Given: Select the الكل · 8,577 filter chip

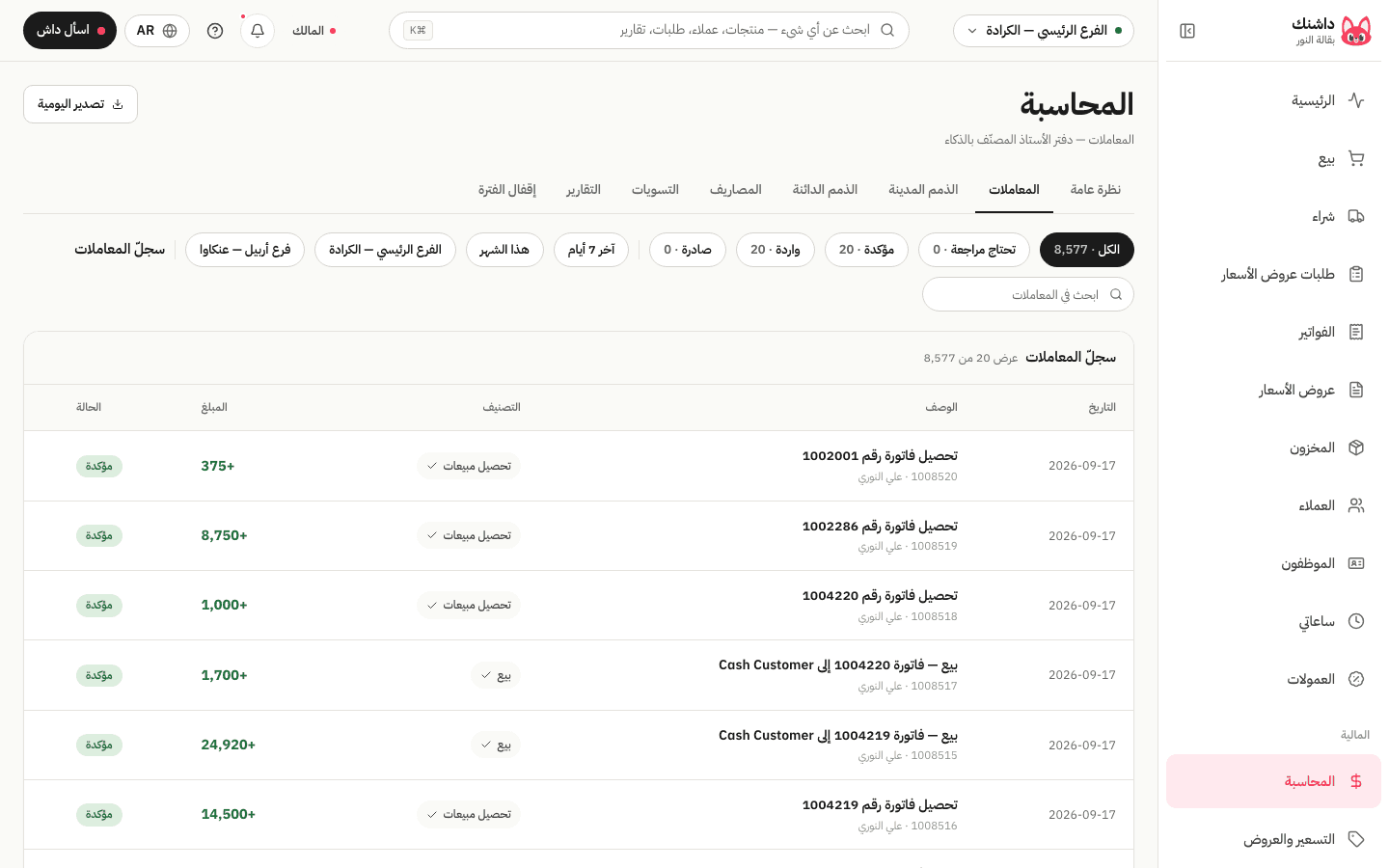Looking at the screenshot, I should (1087, 250).
